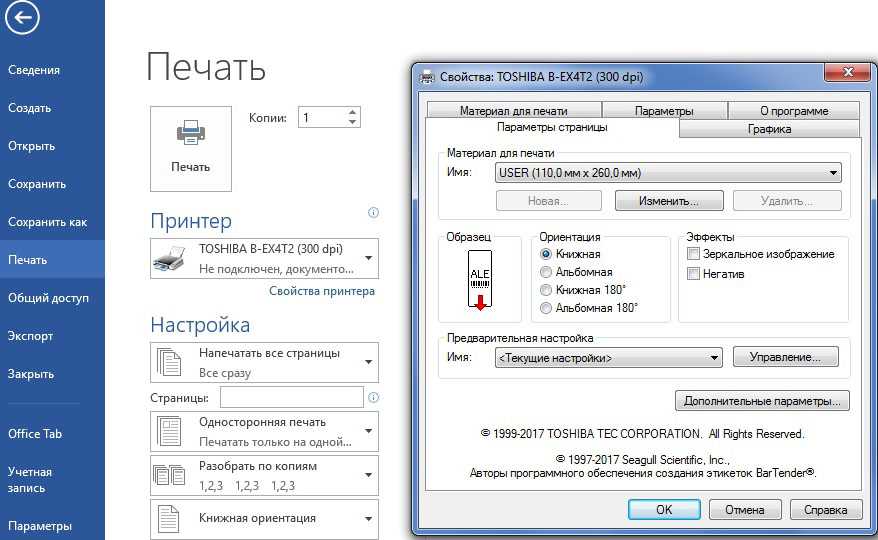878x540 pixels.
Task: Enable the Зеркальное изображение checkbox
Action: [x=693, y=254]
